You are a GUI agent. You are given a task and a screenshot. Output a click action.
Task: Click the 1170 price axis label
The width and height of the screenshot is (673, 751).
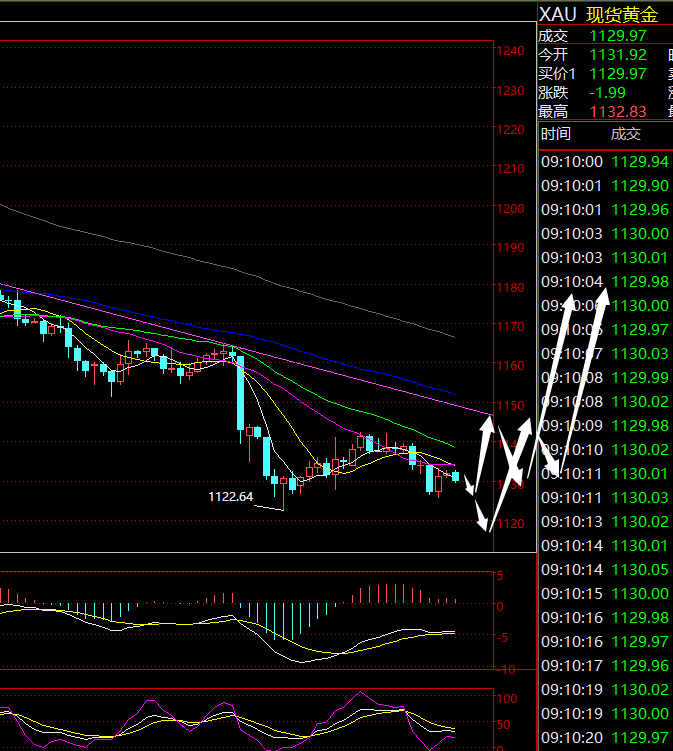click(x=511, y=327)
